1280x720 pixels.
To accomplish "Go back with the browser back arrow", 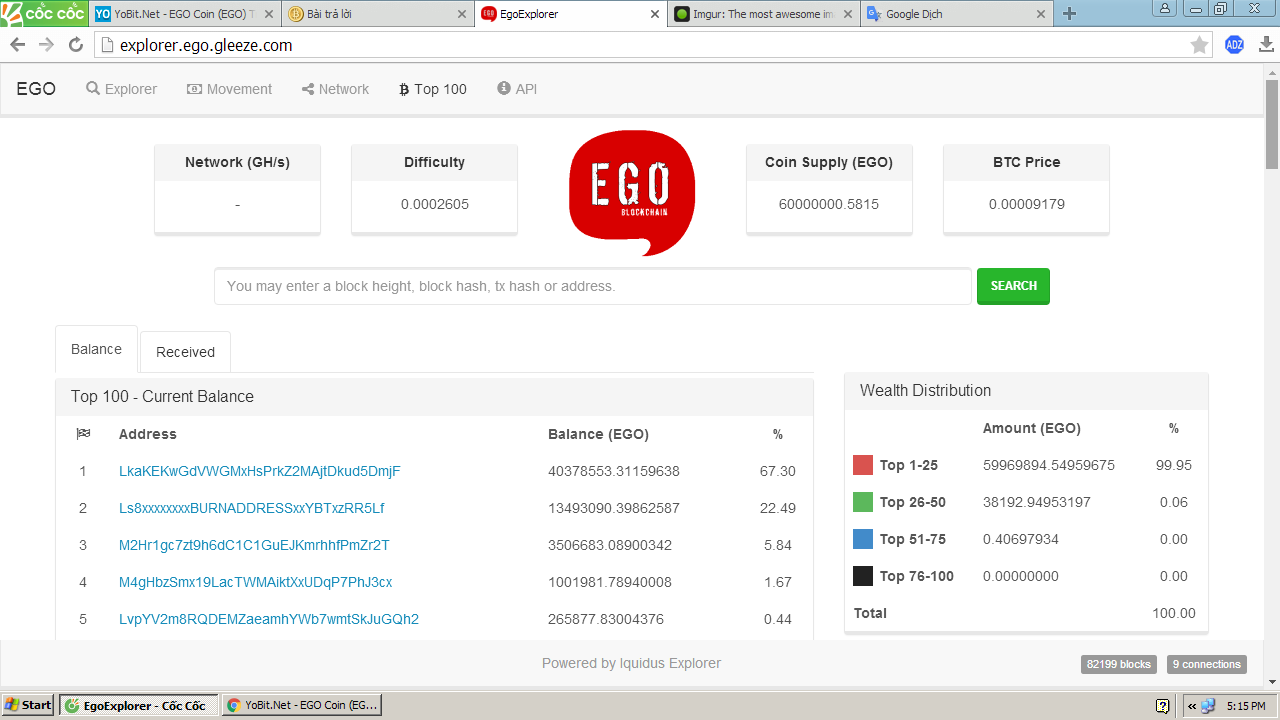I will (17, 45).
